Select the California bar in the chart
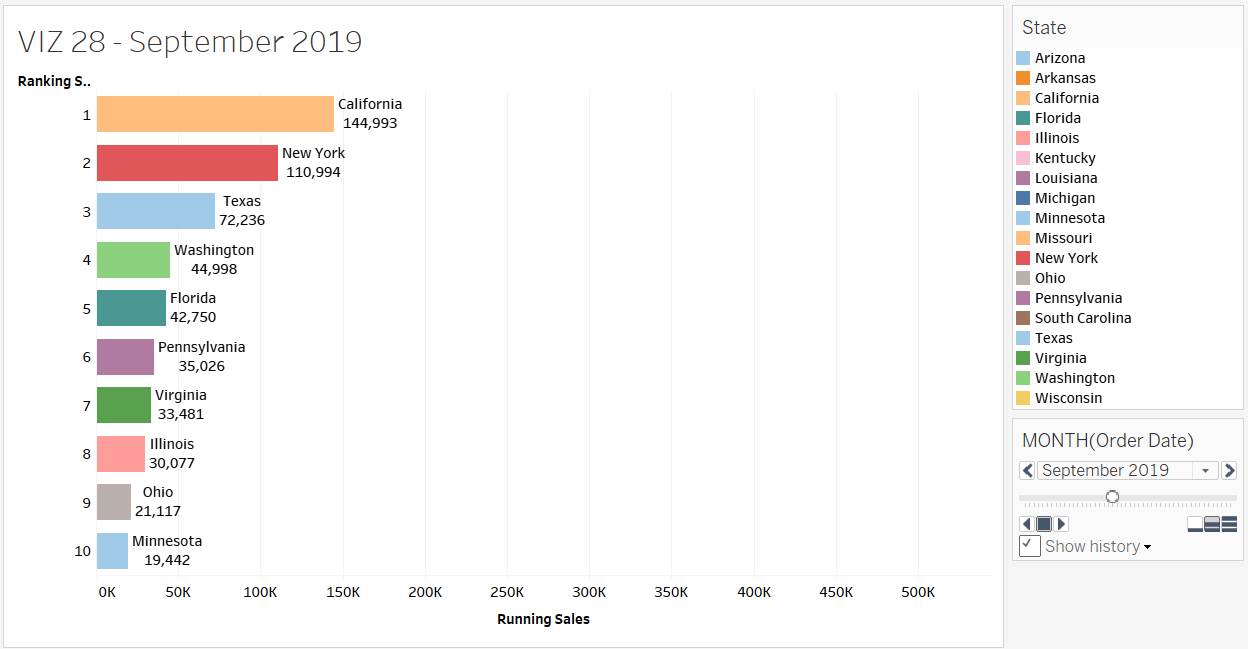Viewport: 1248px width, 649px height. click(x=215, y=114)
